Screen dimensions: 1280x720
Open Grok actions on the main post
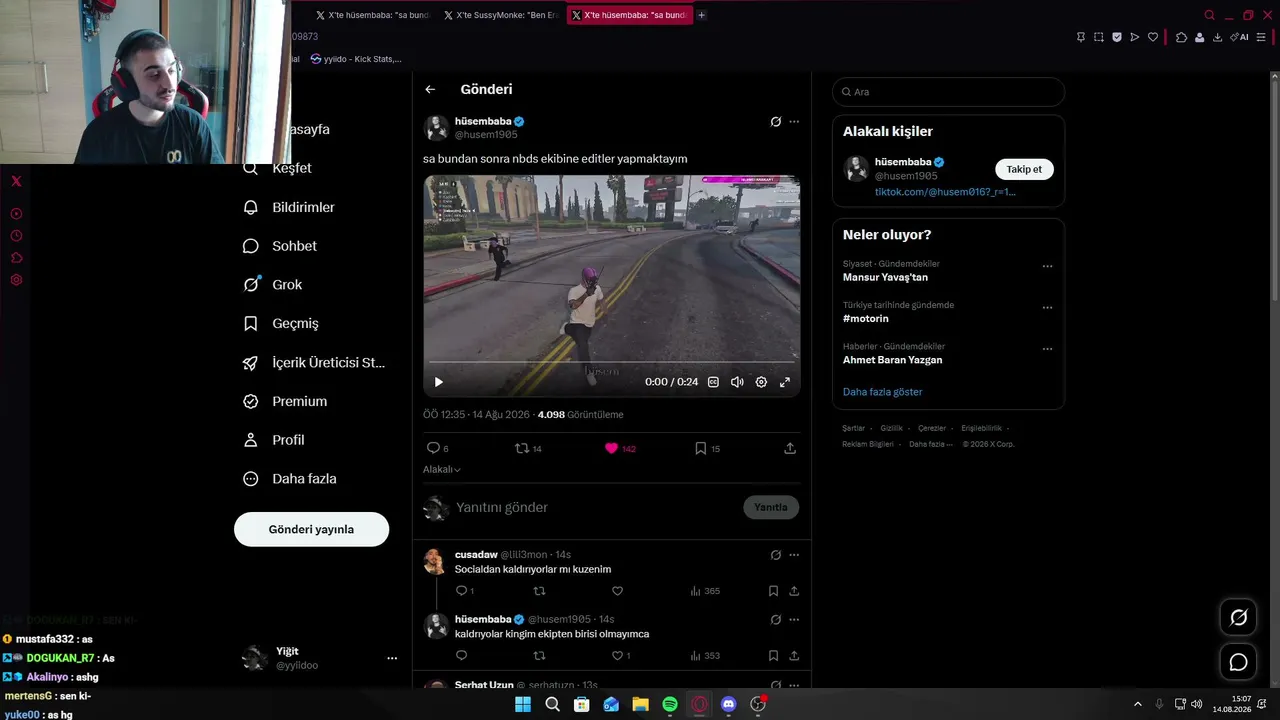(x=775, y=122)
